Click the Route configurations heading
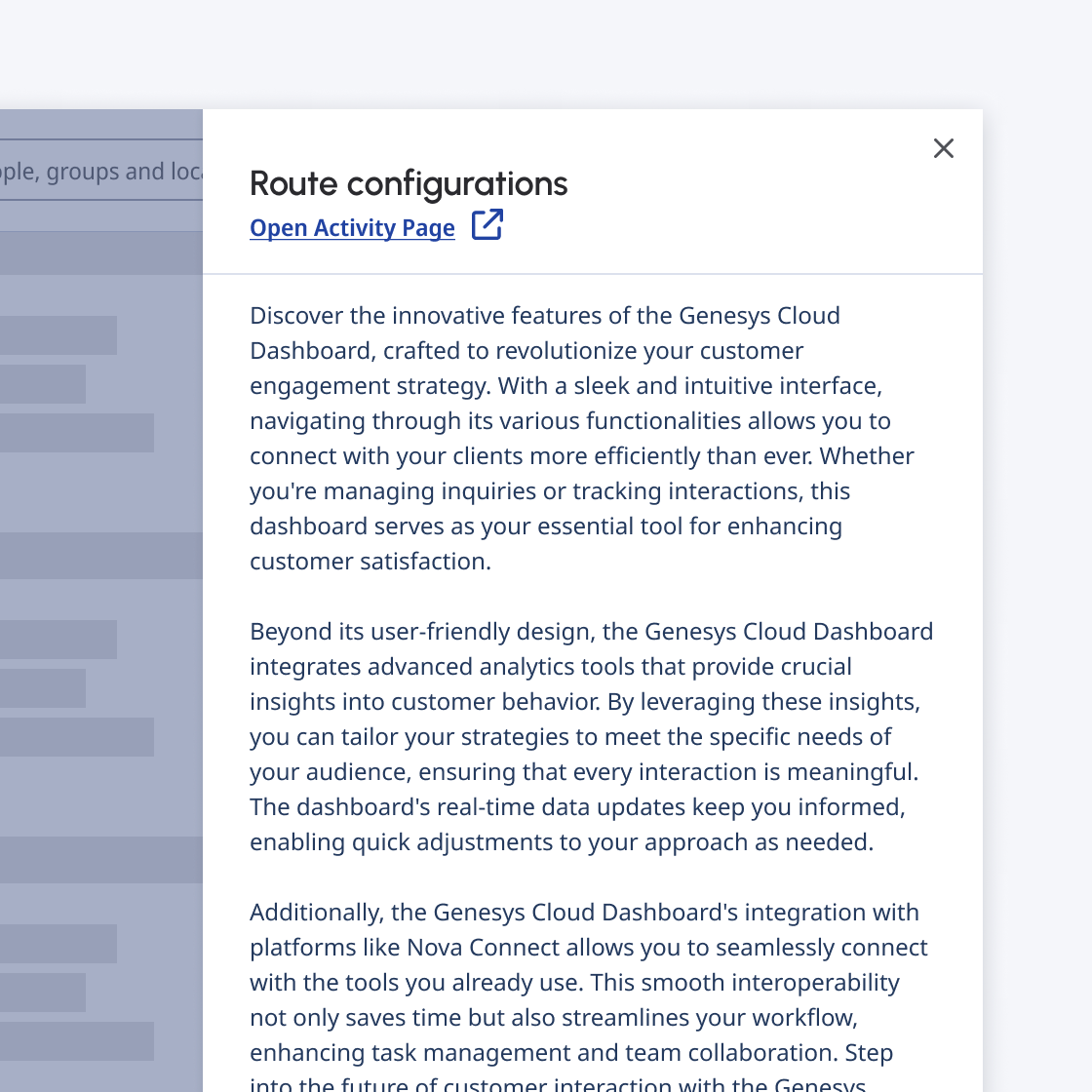The image size is (1092, 1092). coord(409,183)
